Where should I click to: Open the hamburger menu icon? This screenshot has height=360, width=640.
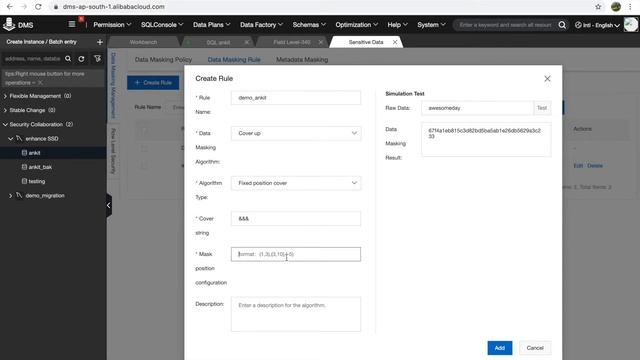(x=72, y=24)
